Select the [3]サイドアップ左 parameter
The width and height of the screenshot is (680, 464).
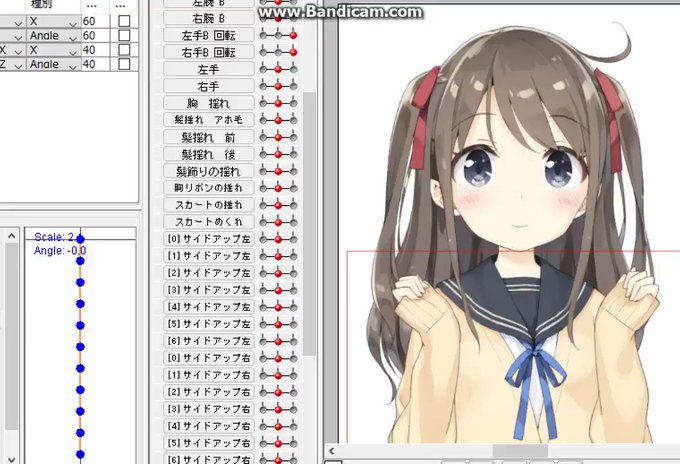pos(209,290)
